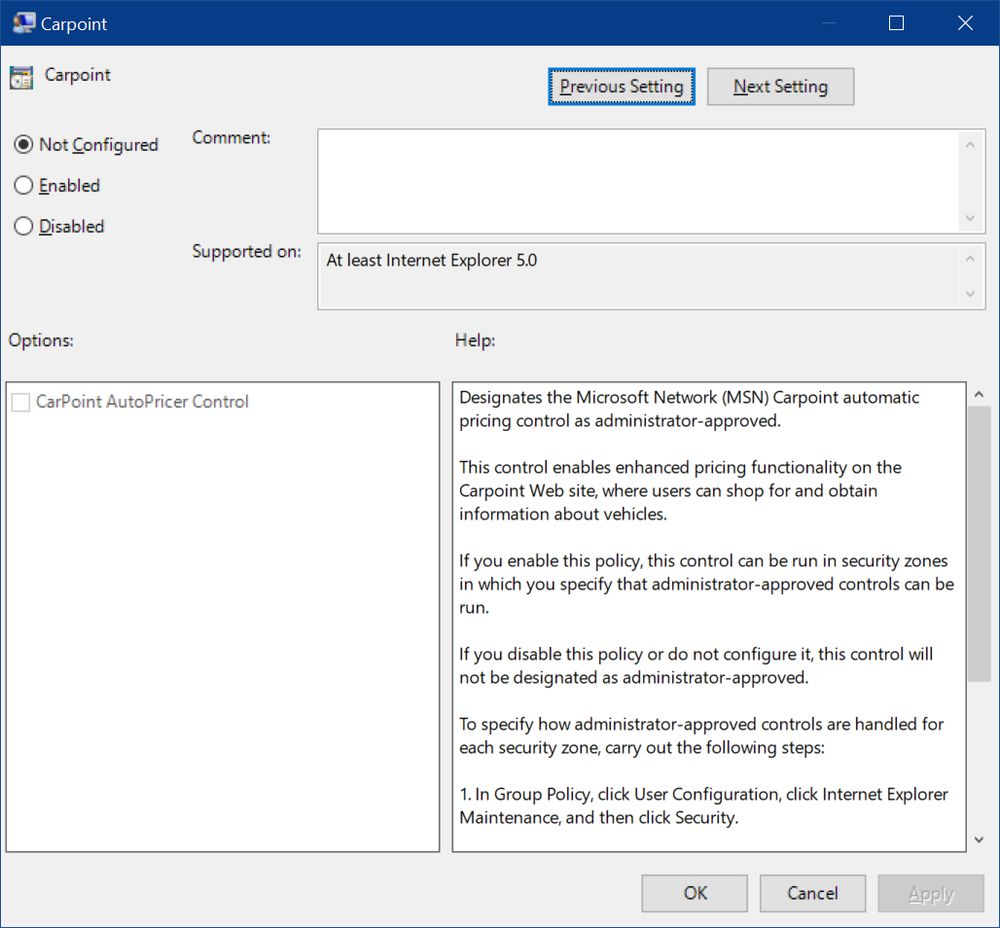Image resolution: width=1000 pixels, height=928 pixels.
Task: Click help text '1. In Group Policy'
Action: (x=525, y=794)
